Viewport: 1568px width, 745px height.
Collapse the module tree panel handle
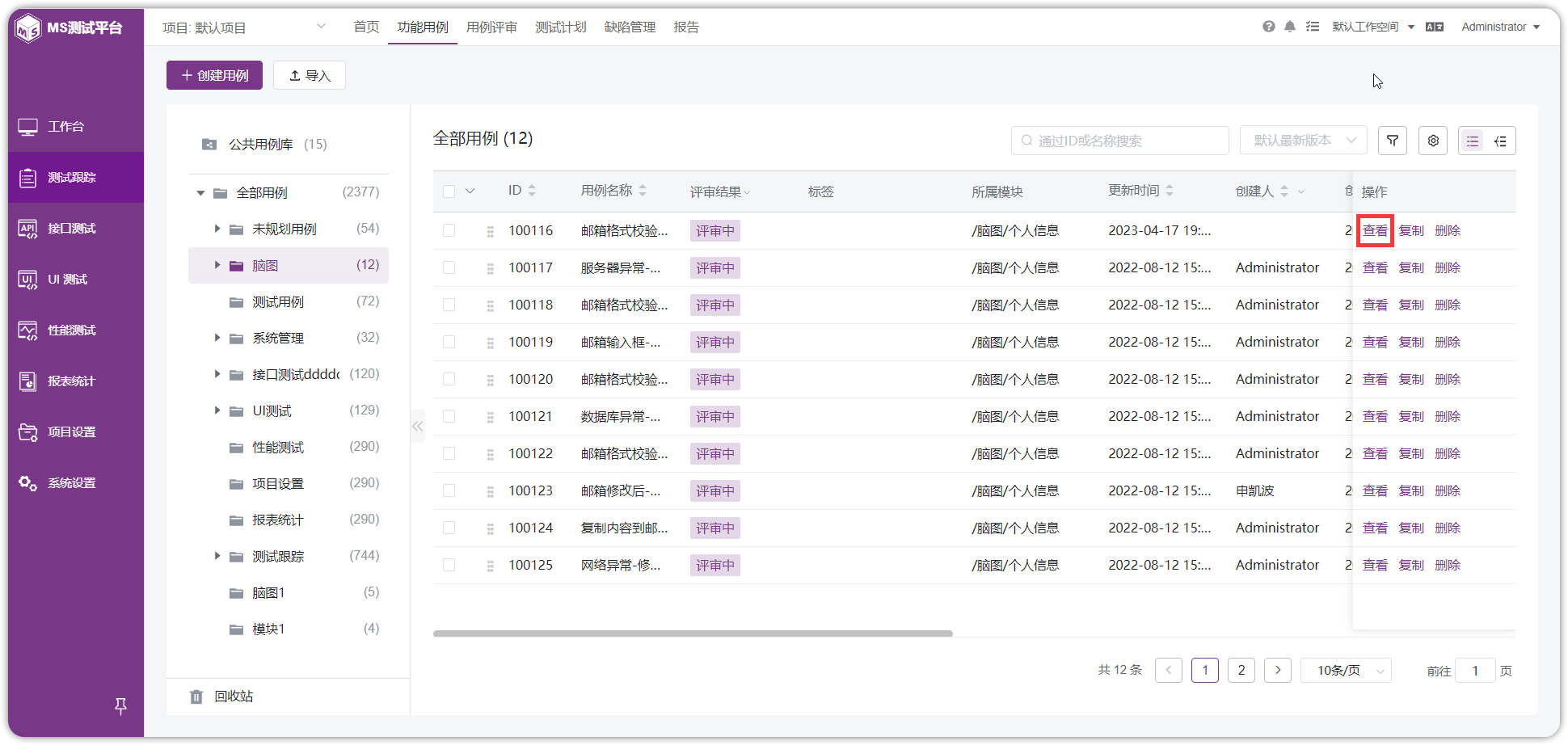coord(417,426)
